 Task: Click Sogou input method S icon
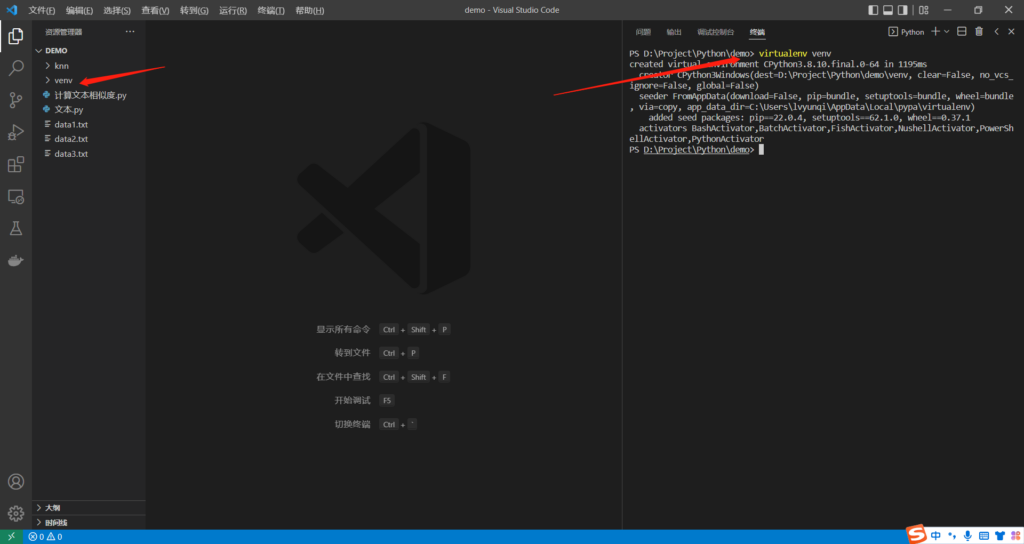point(916,534)
